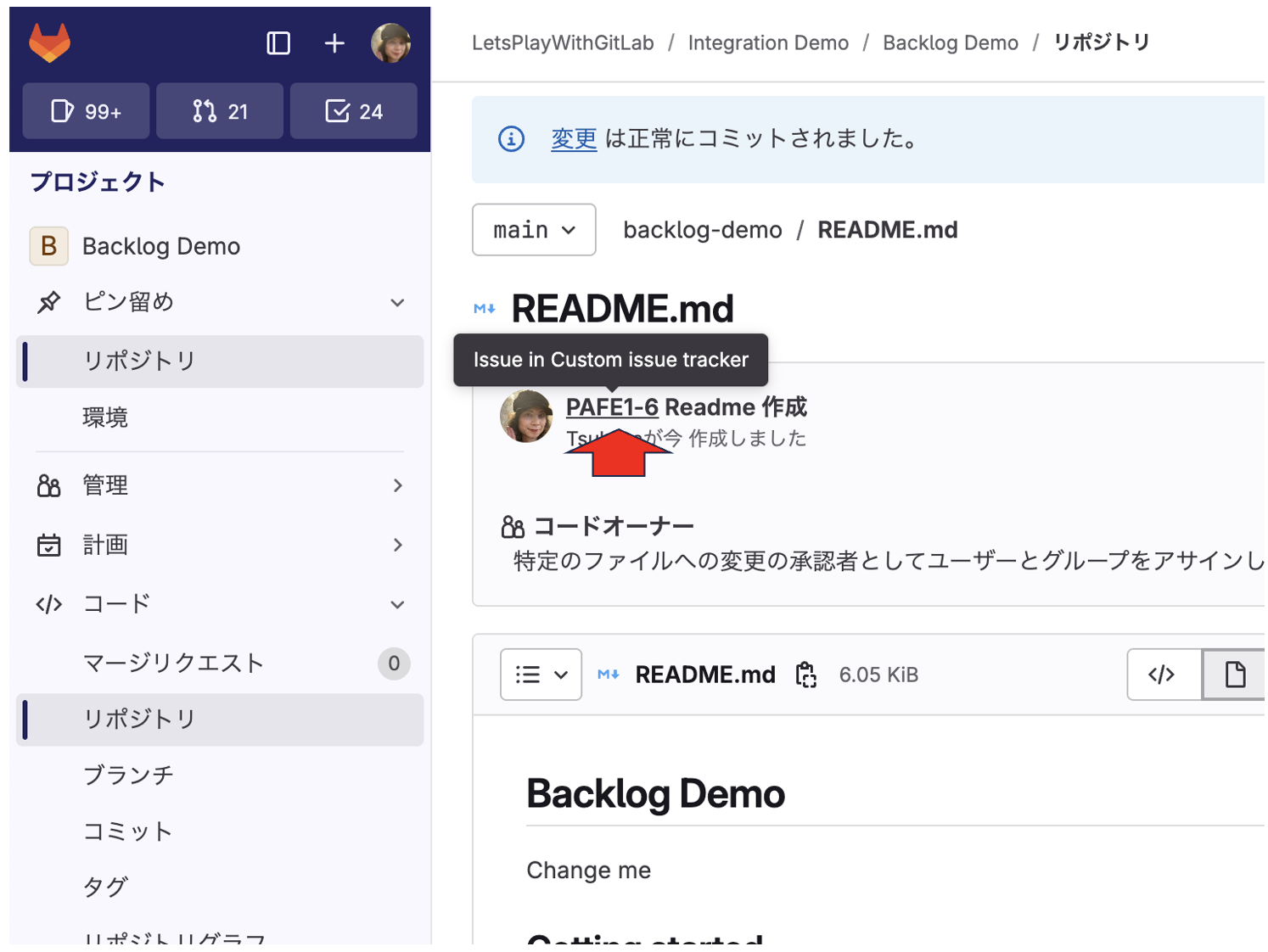Click the GitLab fox logo
This screenshot has width=1268, height=952.
click(x=49, y=42)
